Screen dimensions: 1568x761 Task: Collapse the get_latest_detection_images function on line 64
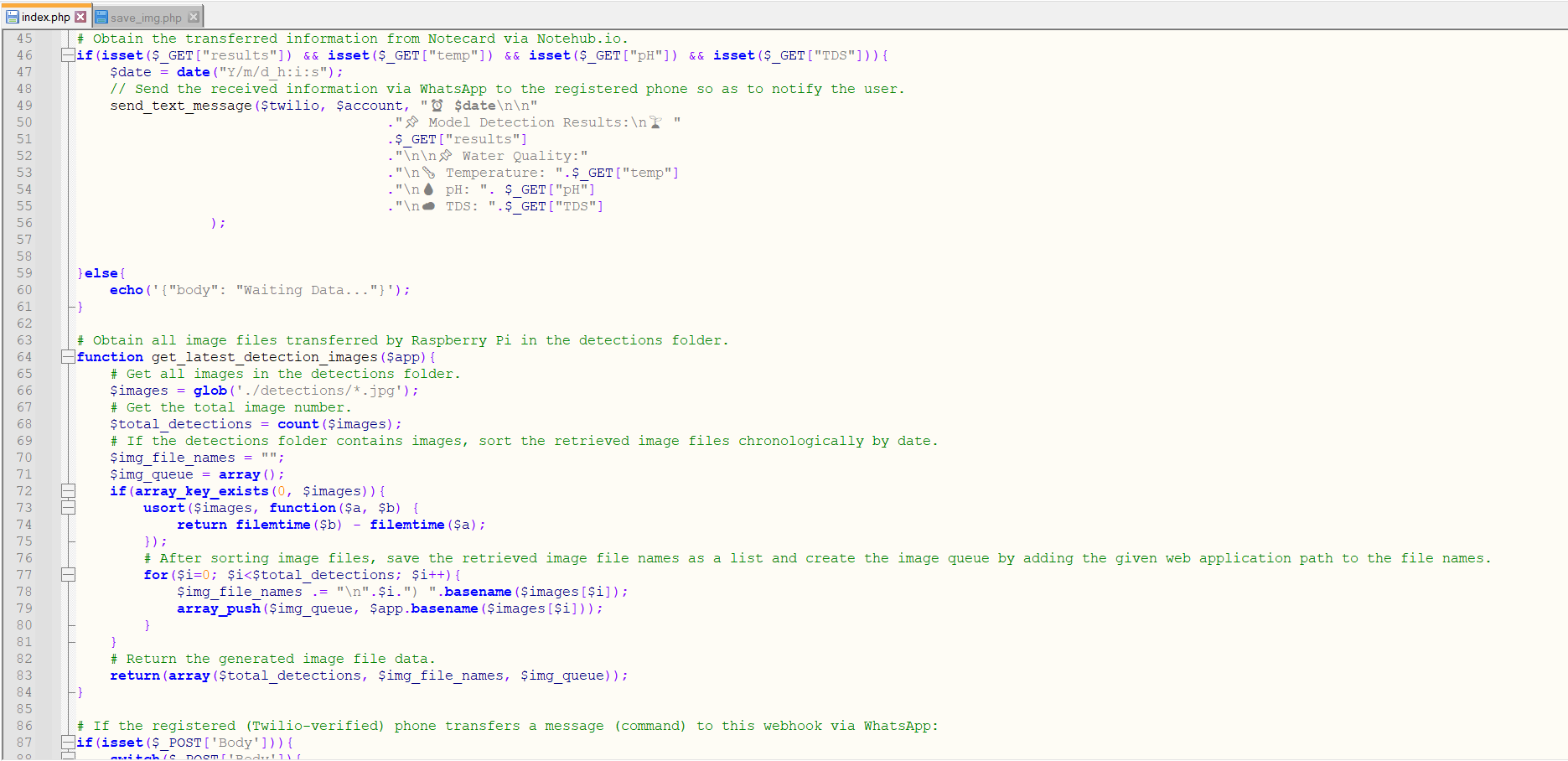tap(68, 356)
